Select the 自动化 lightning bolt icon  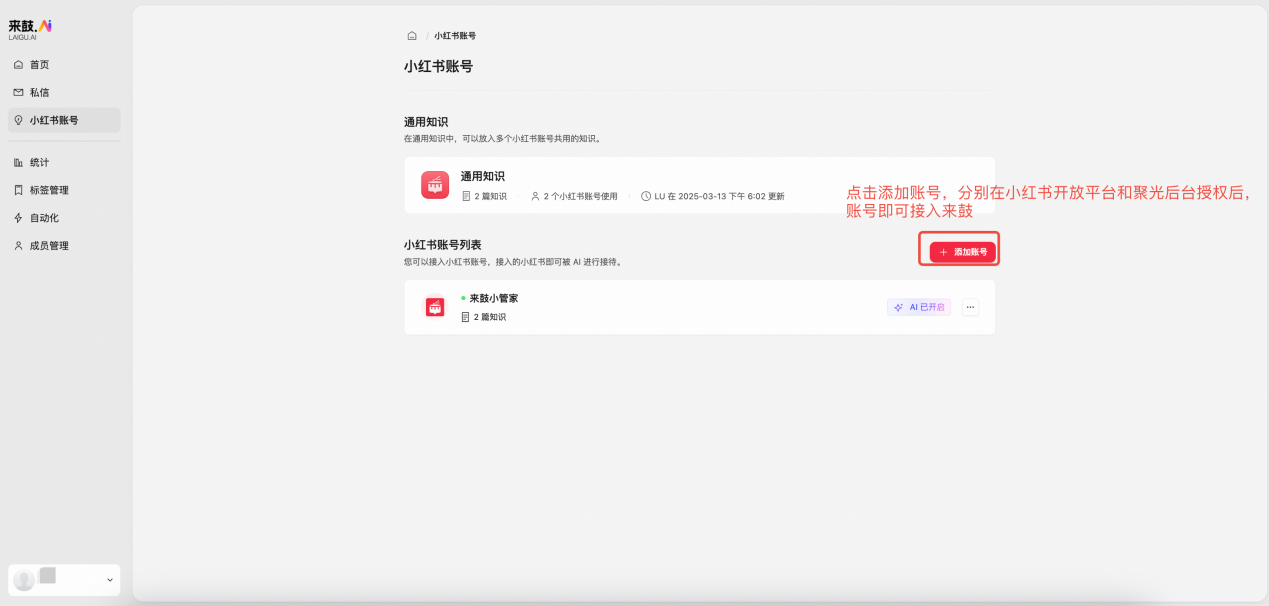17,217
